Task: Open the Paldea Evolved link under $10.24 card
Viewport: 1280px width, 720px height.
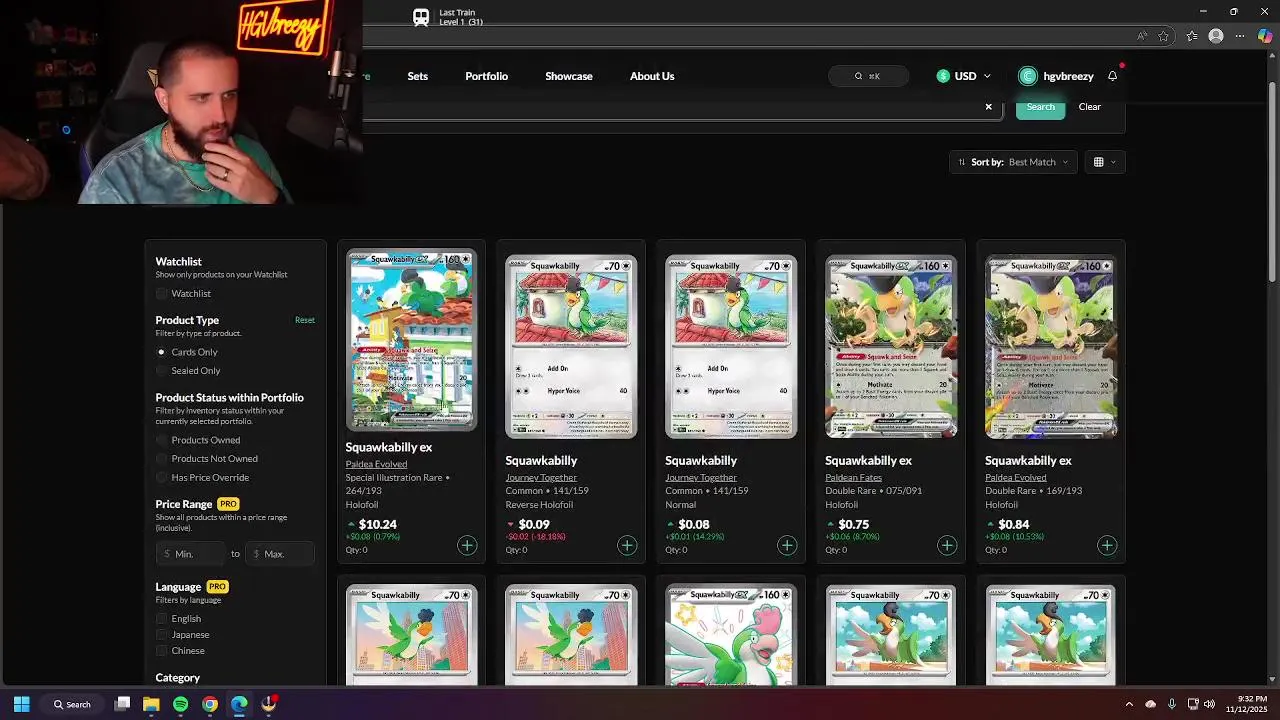Action: point(376,464)
